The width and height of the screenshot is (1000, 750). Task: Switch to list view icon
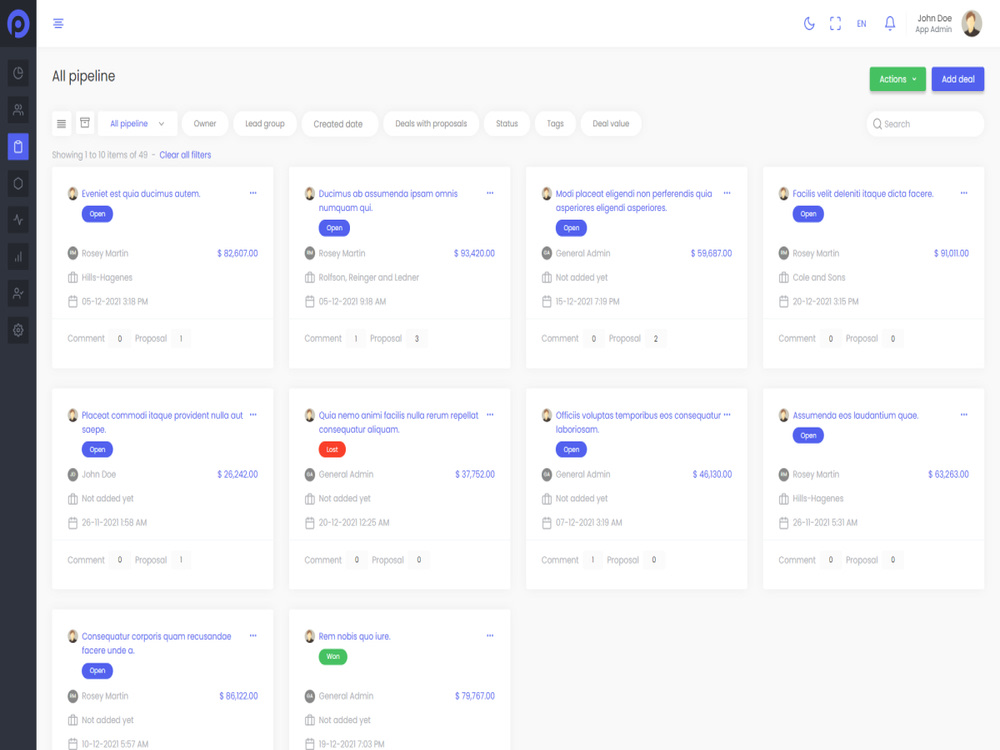pos(61,124)
